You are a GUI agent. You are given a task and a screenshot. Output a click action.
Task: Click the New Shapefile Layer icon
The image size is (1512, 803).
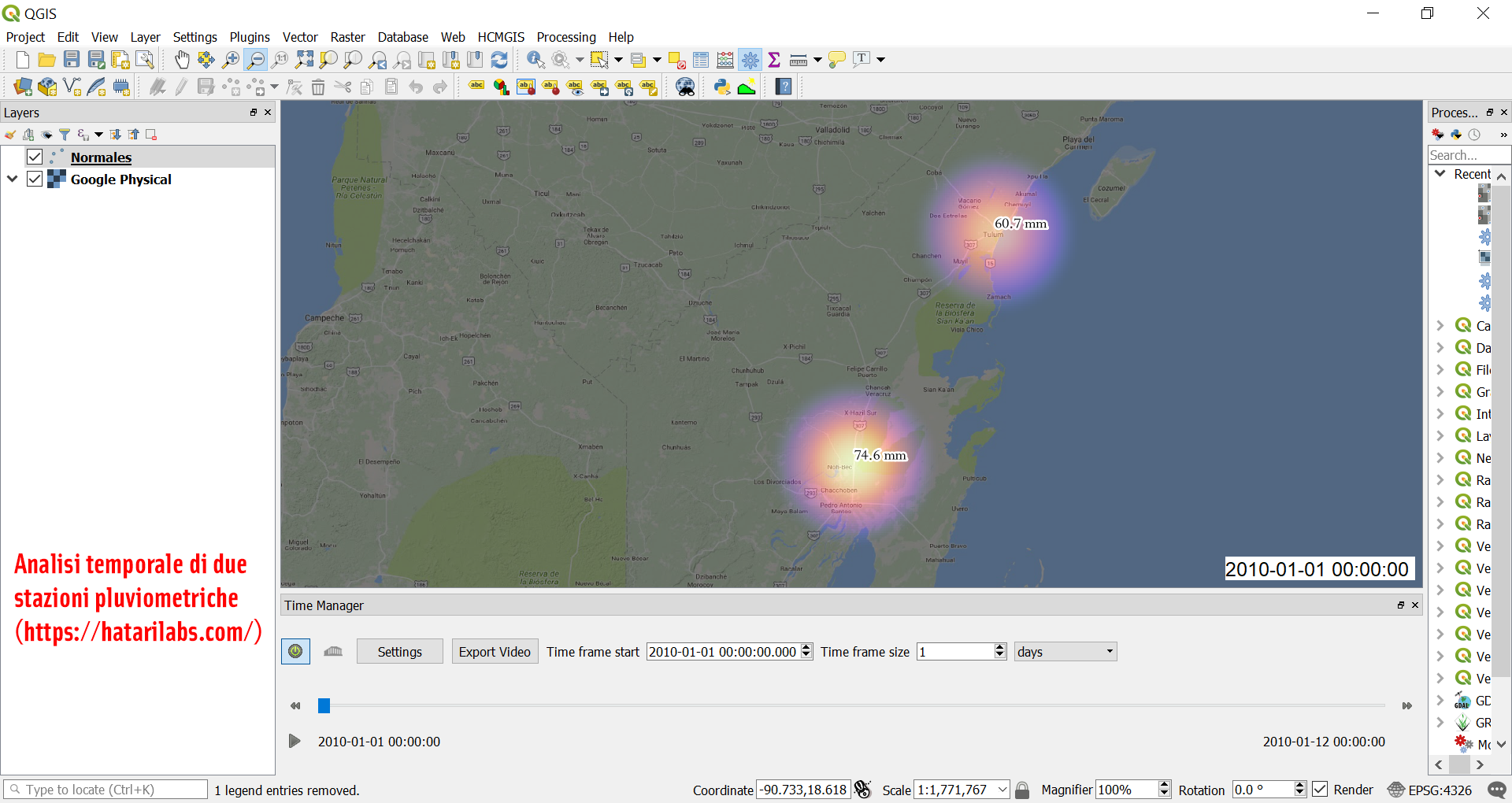pos(72,87)
